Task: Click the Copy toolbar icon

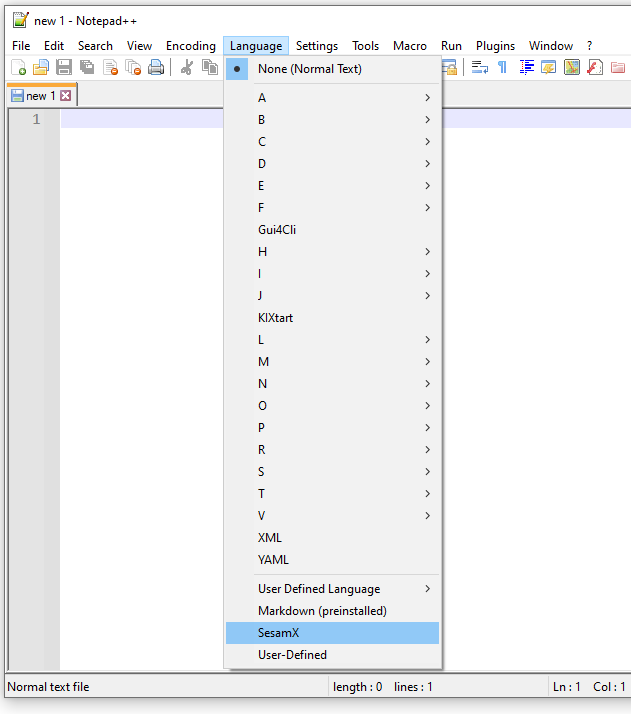Action: pos(210,67)
